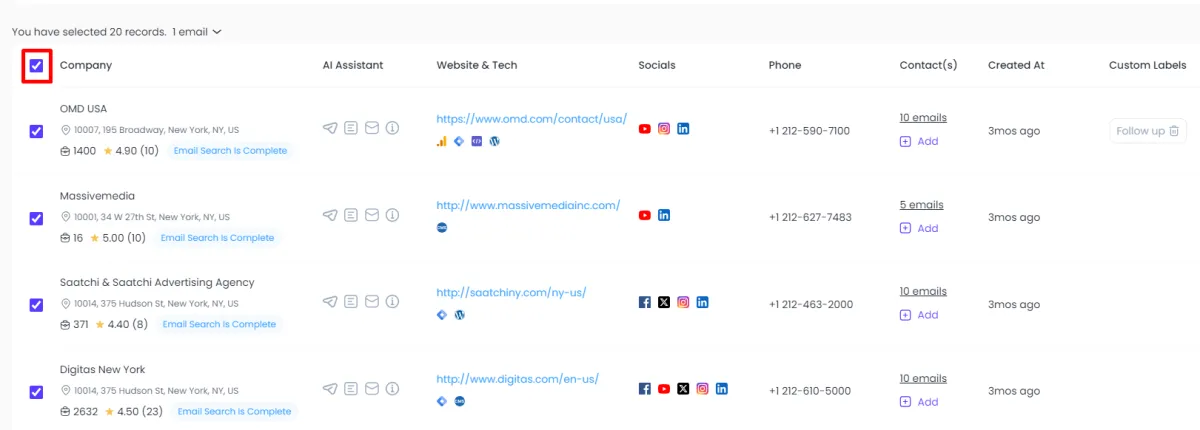
Task: Open OMD USA Instagram social icon
Action: pyautogui.click(x=664, y=129)
